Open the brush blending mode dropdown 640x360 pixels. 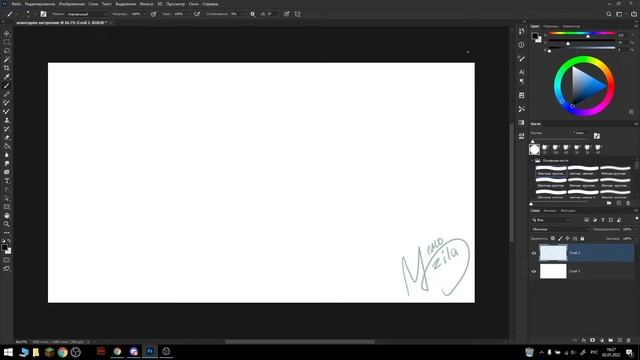pyautogui.click(x=87, y=14)
